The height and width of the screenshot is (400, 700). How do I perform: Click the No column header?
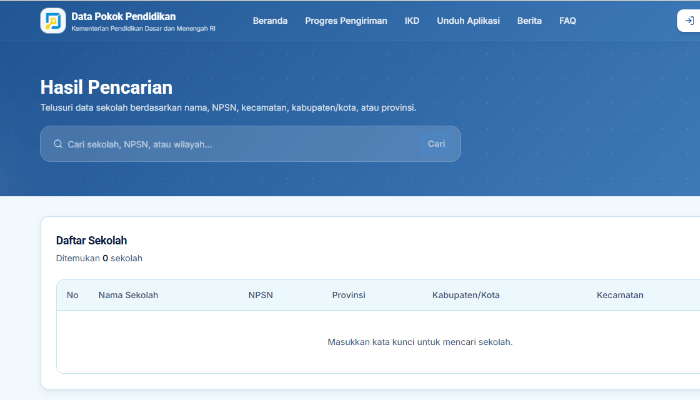(x=72, y=295)
